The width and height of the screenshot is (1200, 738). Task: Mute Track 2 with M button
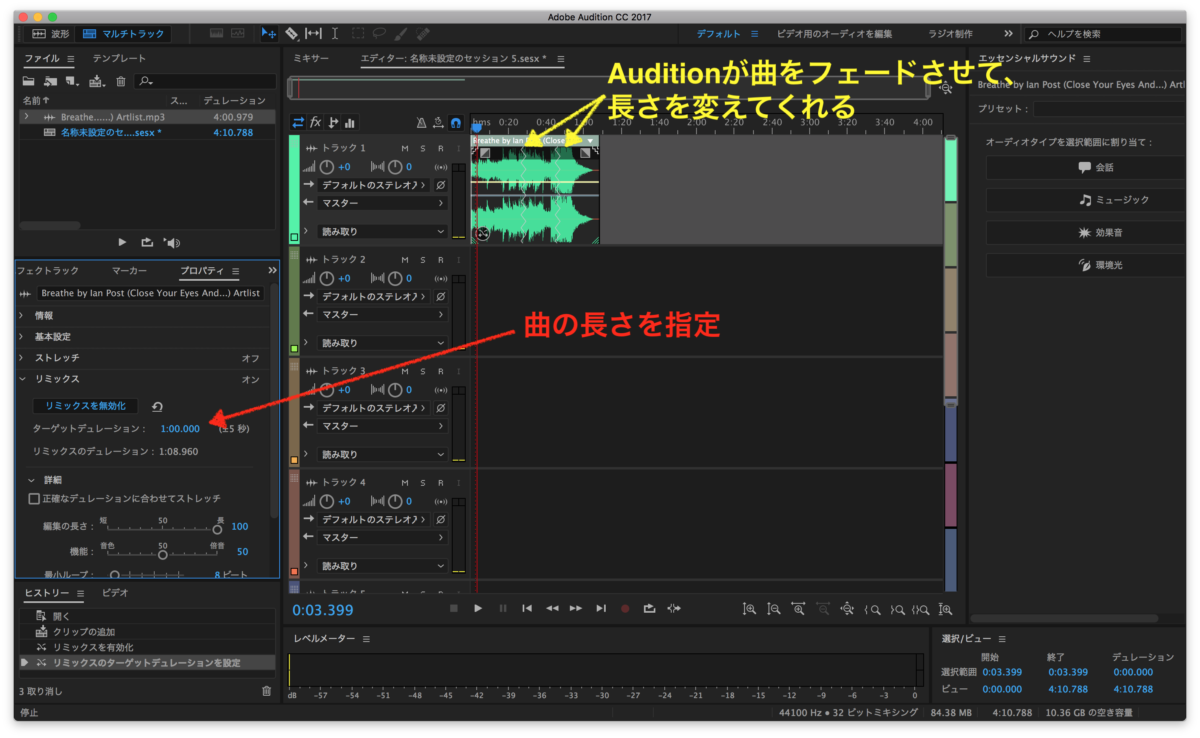[405, 260]
